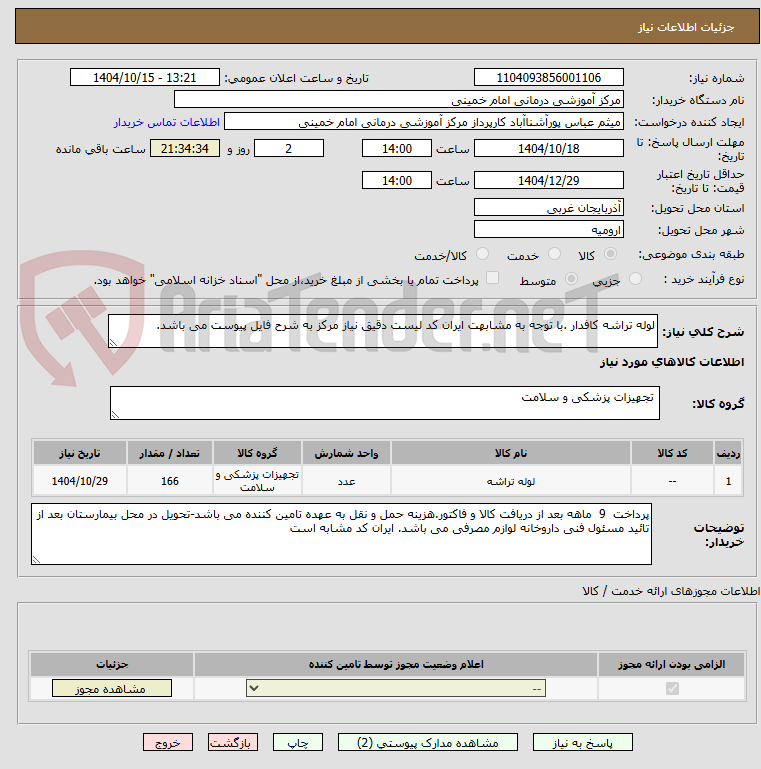Select the کالا radio button

(x=610, y=254)
